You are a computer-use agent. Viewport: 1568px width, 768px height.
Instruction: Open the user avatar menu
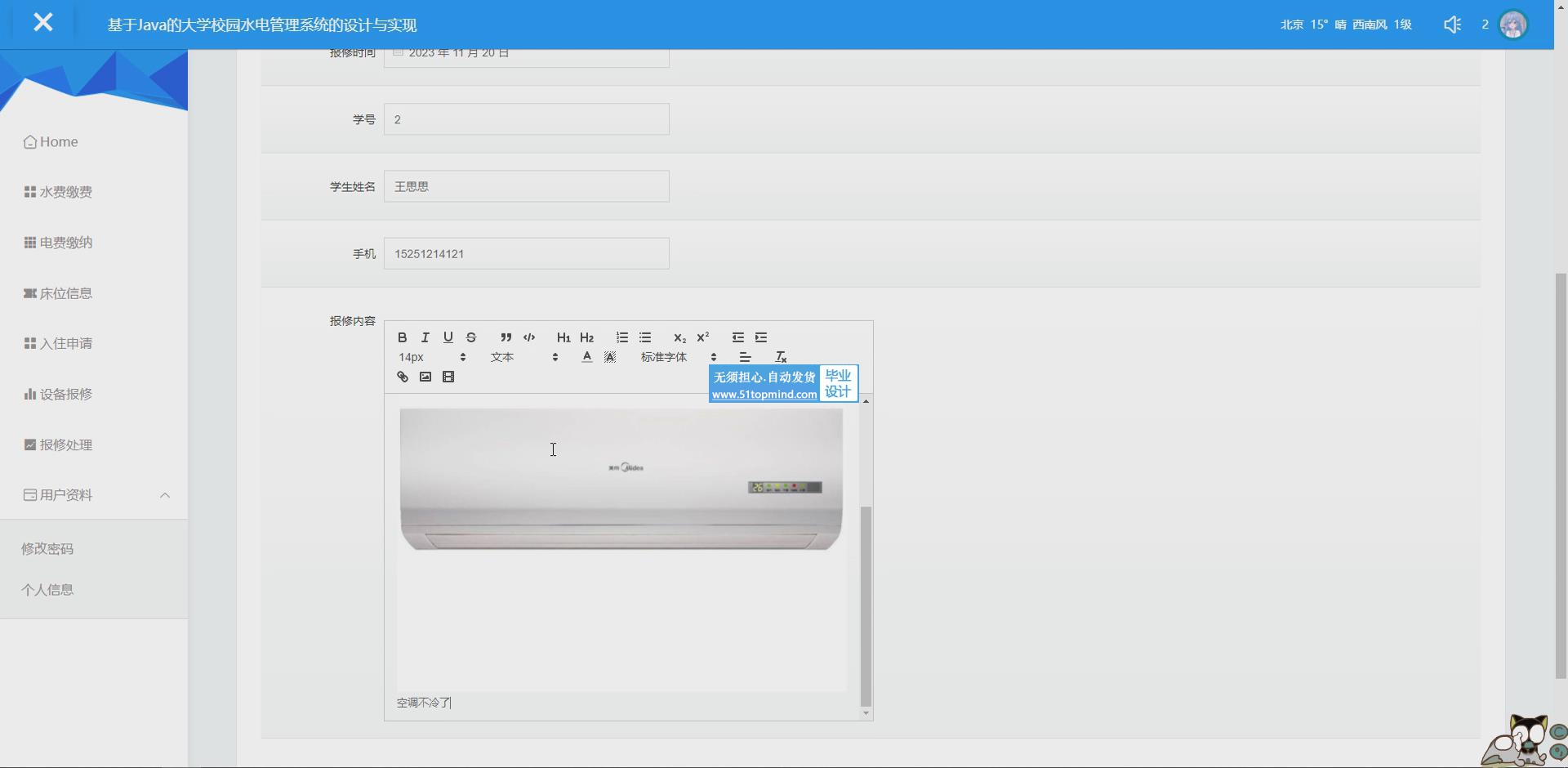(x=1513, y=25)
